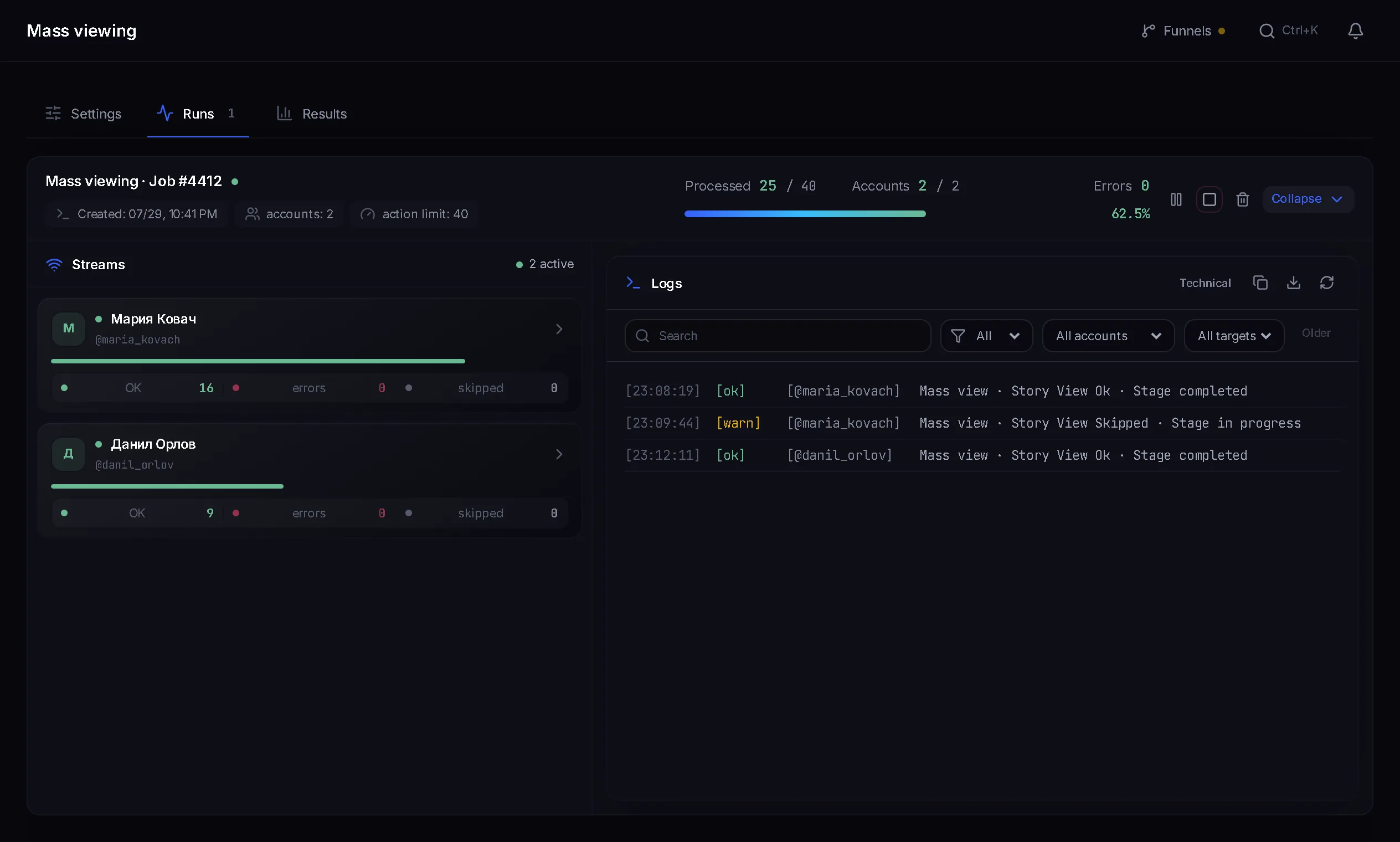Delete Job #4412 with trash icon
The height and width of the screenshot is (842, 1400).
coord(1242,199)
